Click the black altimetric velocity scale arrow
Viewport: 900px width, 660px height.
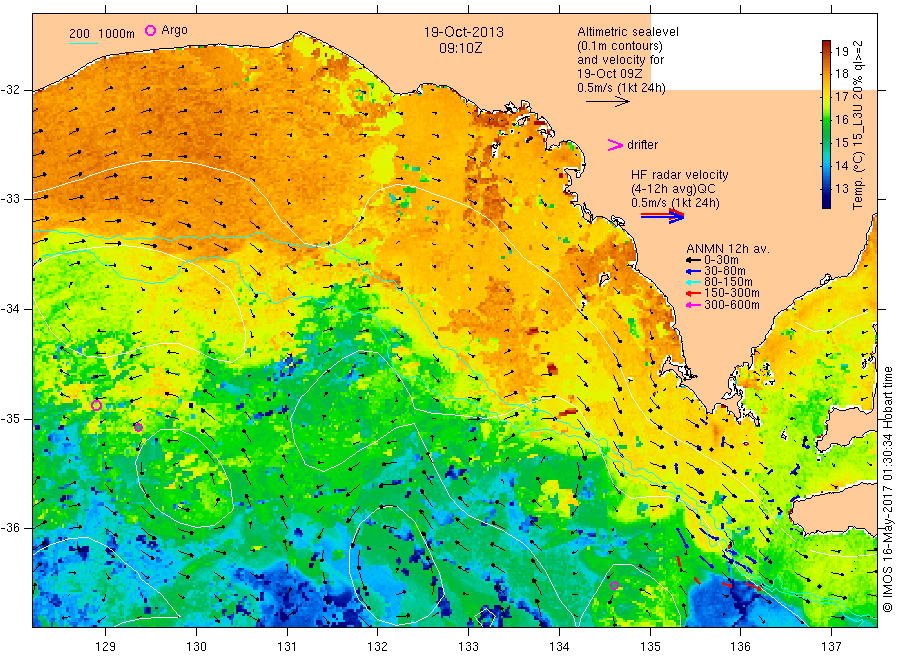point(607,102)
